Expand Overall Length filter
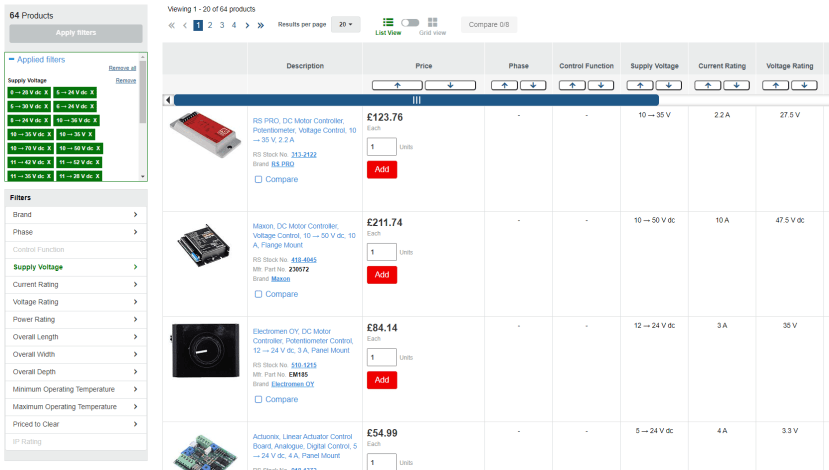Viewport: 829px width, 470px height. pyautogui.click(x=76, y=337)
